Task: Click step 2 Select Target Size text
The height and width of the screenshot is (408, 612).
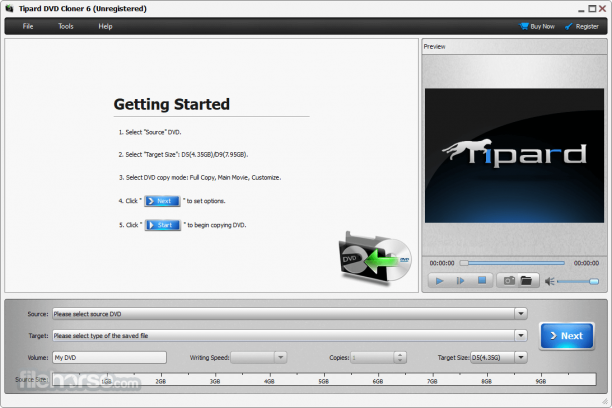Action: click(183, 155)
